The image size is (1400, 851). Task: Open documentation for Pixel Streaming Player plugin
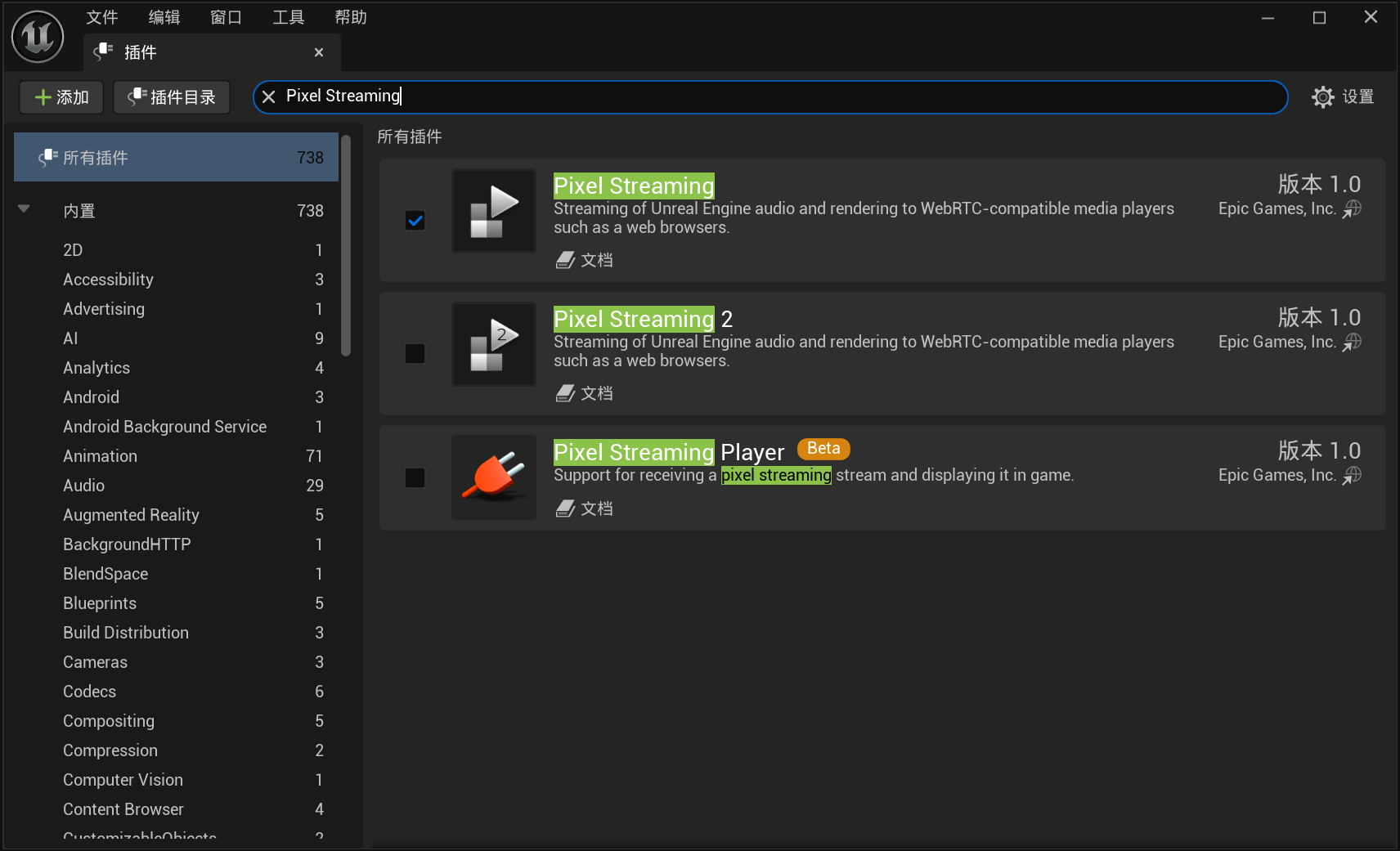click(585, 508)
